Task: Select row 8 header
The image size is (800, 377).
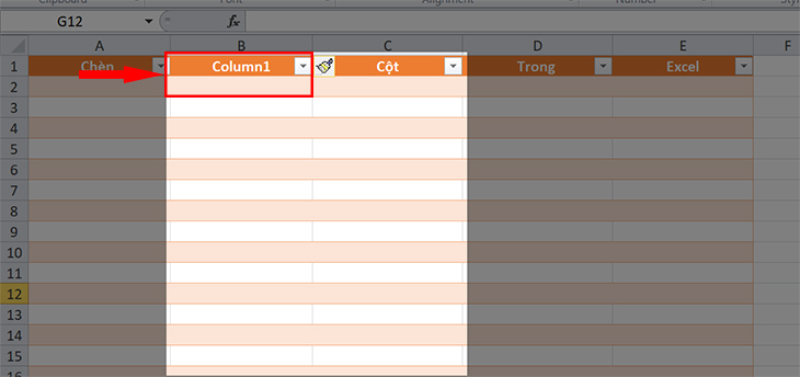Action: point(14,211)
